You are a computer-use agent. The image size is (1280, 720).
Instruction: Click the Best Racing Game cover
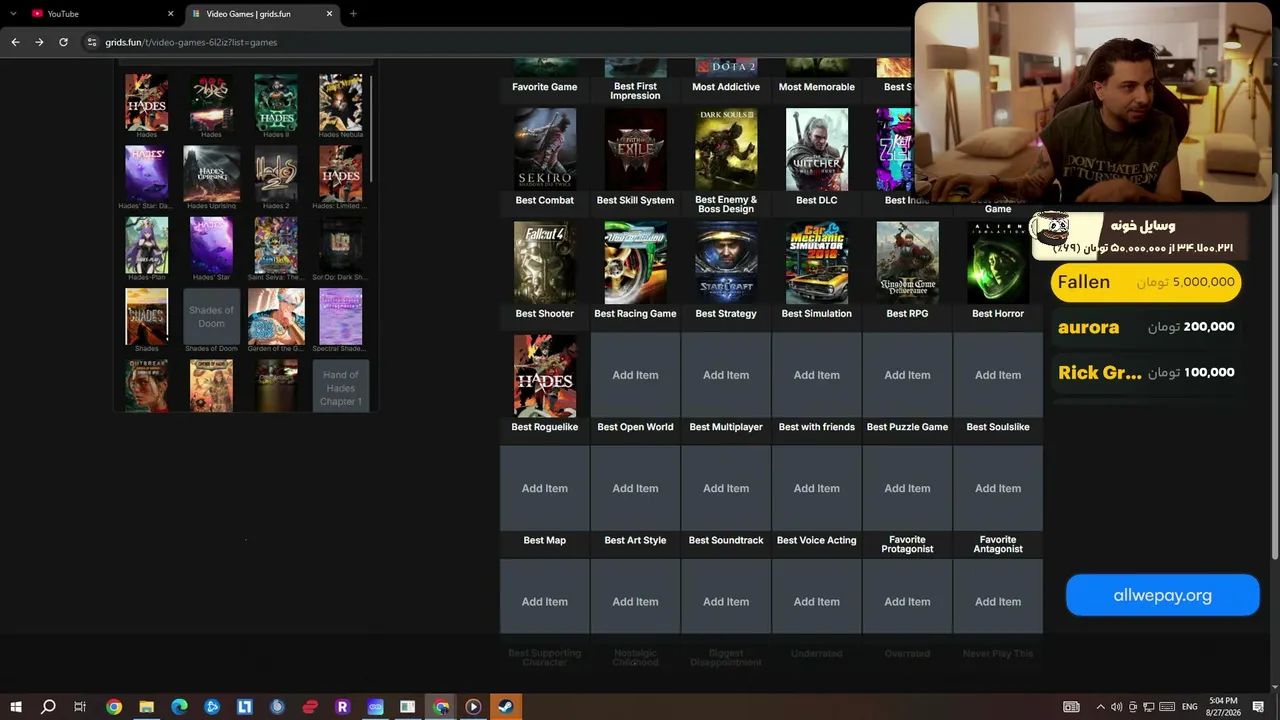point(635,262)
